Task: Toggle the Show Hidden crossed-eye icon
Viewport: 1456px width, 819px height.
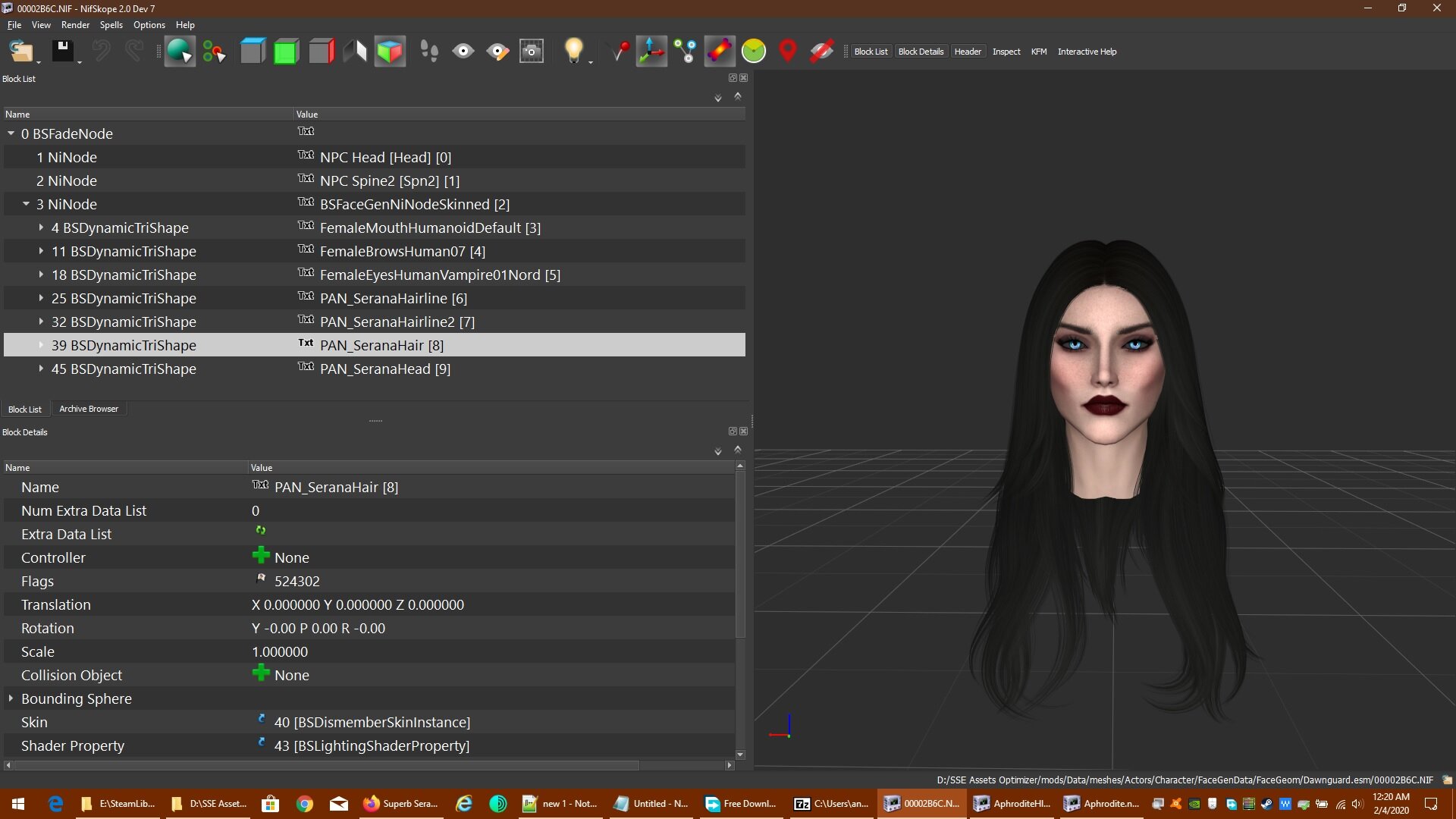Action: [821, 52]
